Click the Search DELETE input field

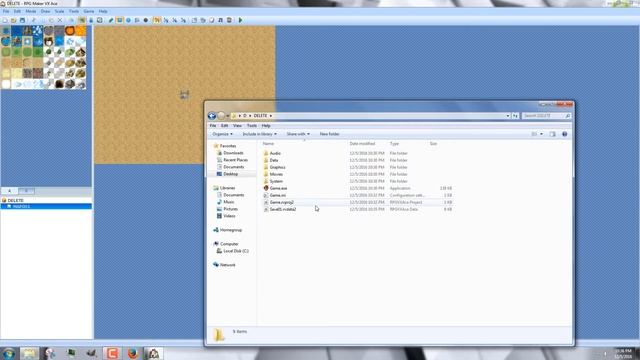click(x=546, y=116)
